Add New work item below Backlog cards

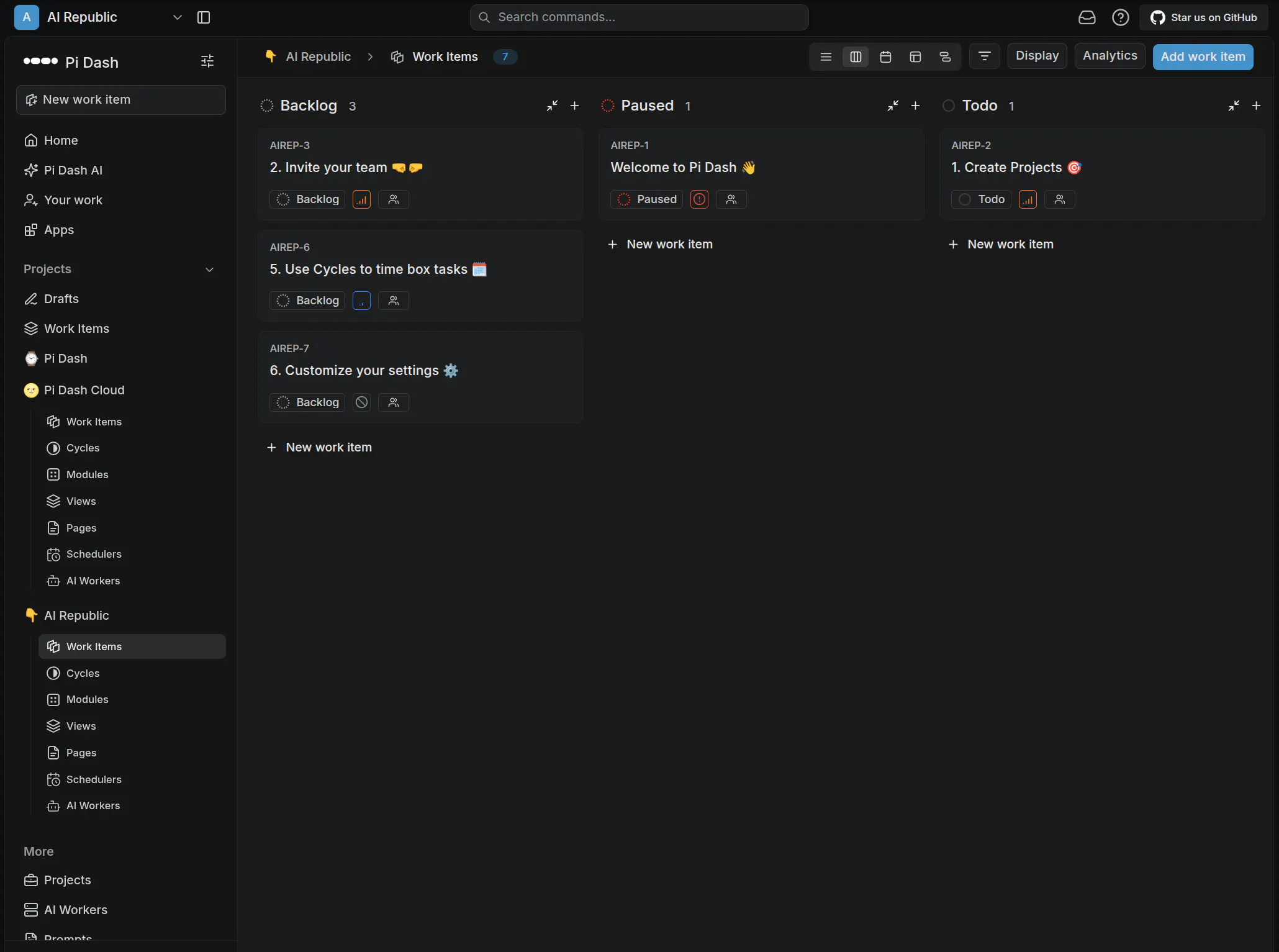click(x=319, y=447)
